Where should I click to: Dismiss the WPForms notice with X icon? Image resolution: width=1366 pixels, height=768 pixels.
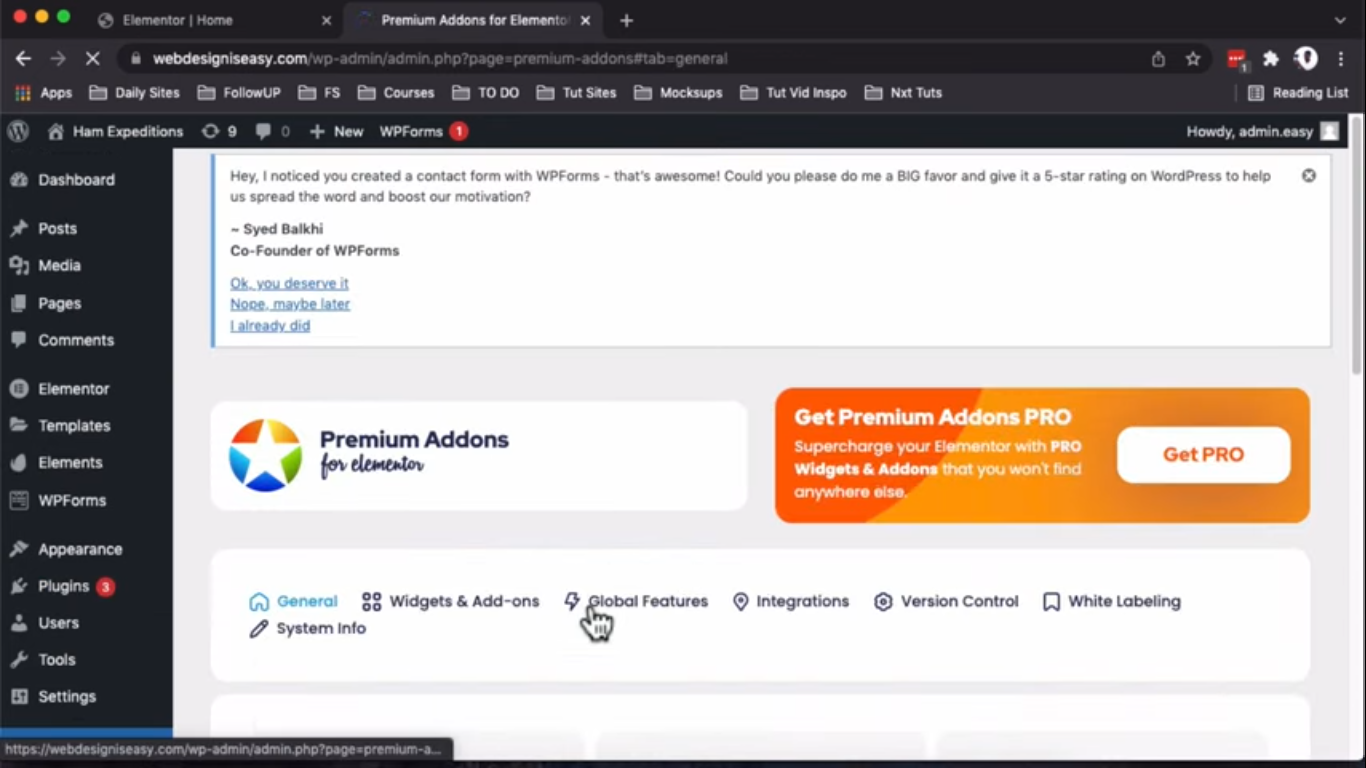(x=1308, y=175)
